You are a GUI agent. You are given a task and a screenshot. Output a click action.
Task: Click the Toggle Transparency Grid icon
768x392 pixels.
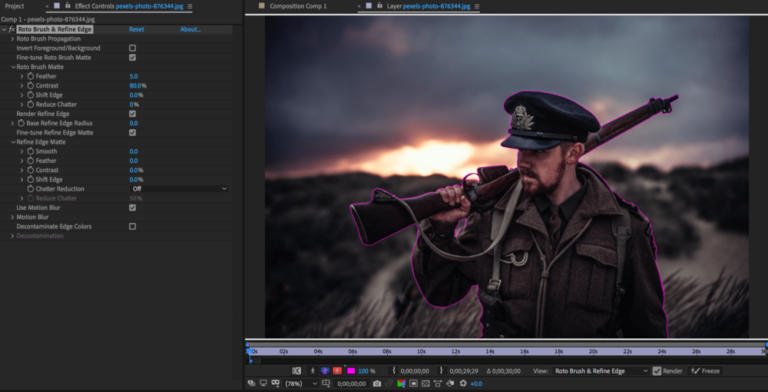coord(426,384)
